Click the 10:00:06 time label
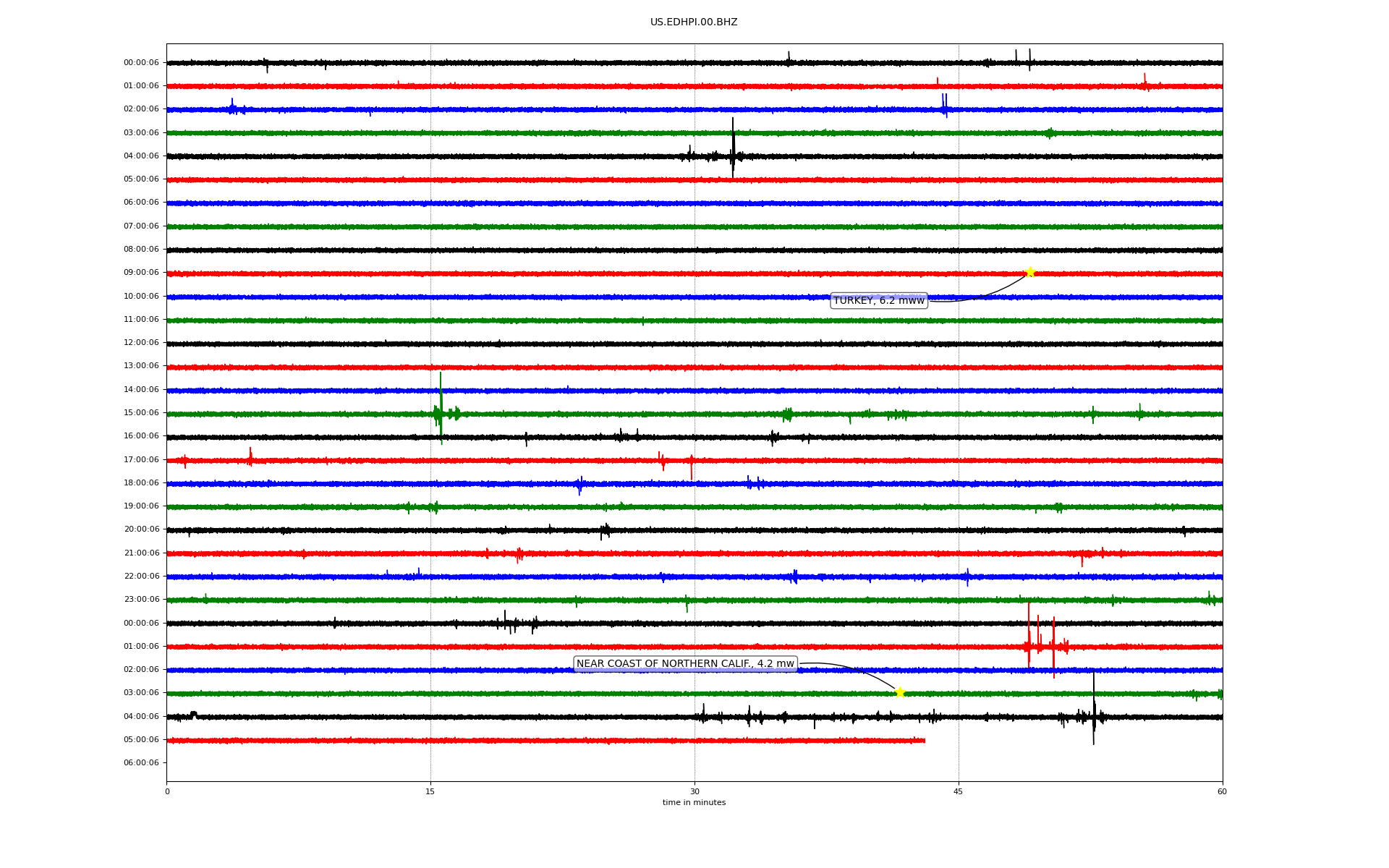Screen dimensions: 1389x868 [x=141, y=297]
